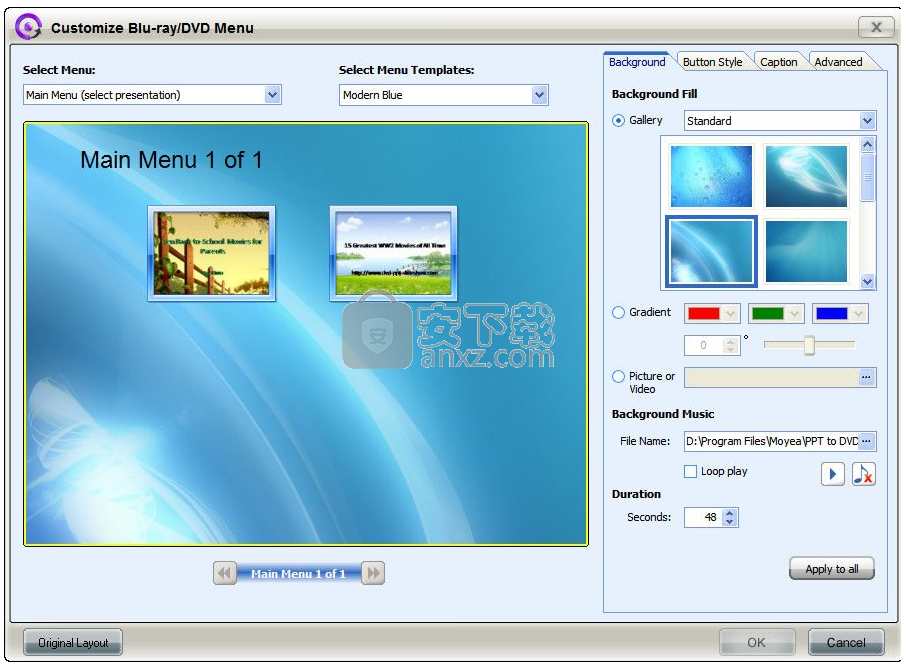
Task: Click the music File Name path field
Action: click(x=771, y=441)
